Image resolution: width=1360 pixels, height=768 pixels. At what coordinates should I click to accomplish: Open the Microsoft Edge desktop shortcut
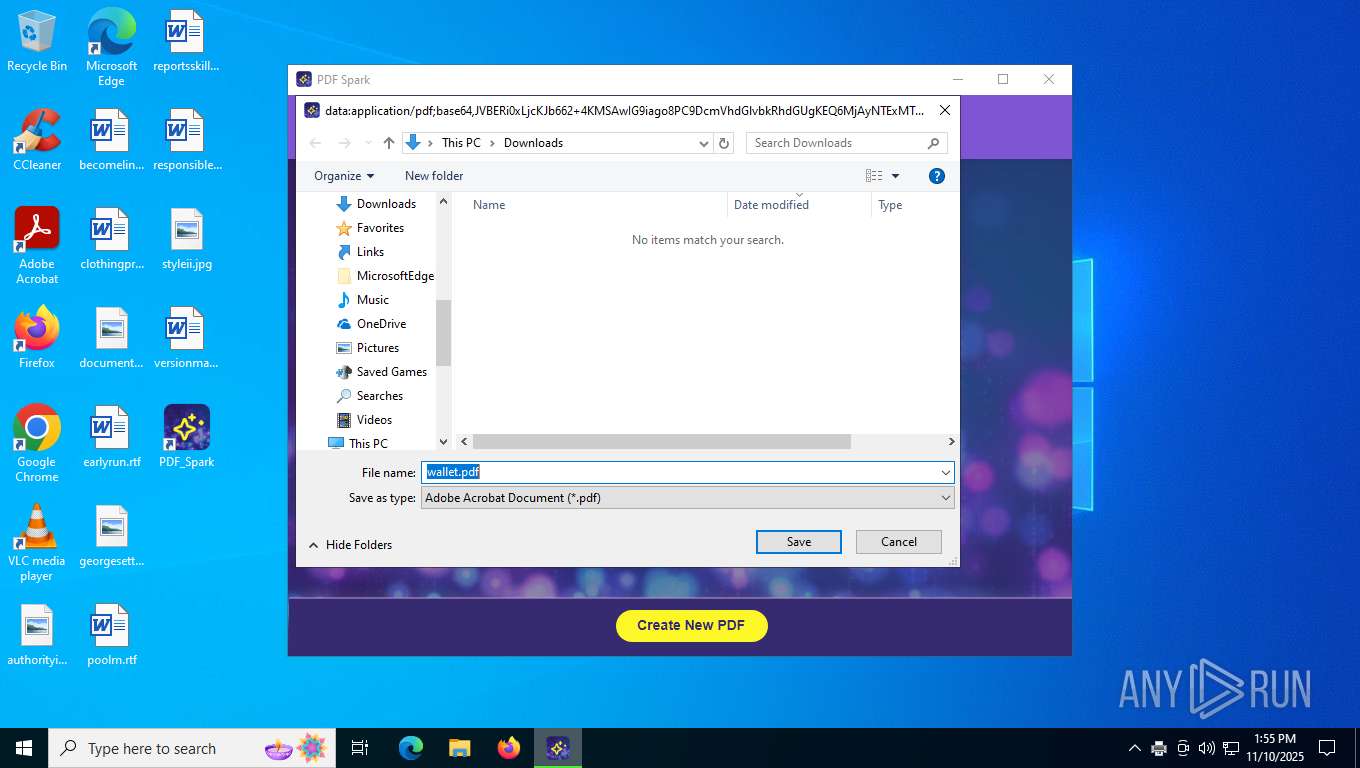pos(111,47)
